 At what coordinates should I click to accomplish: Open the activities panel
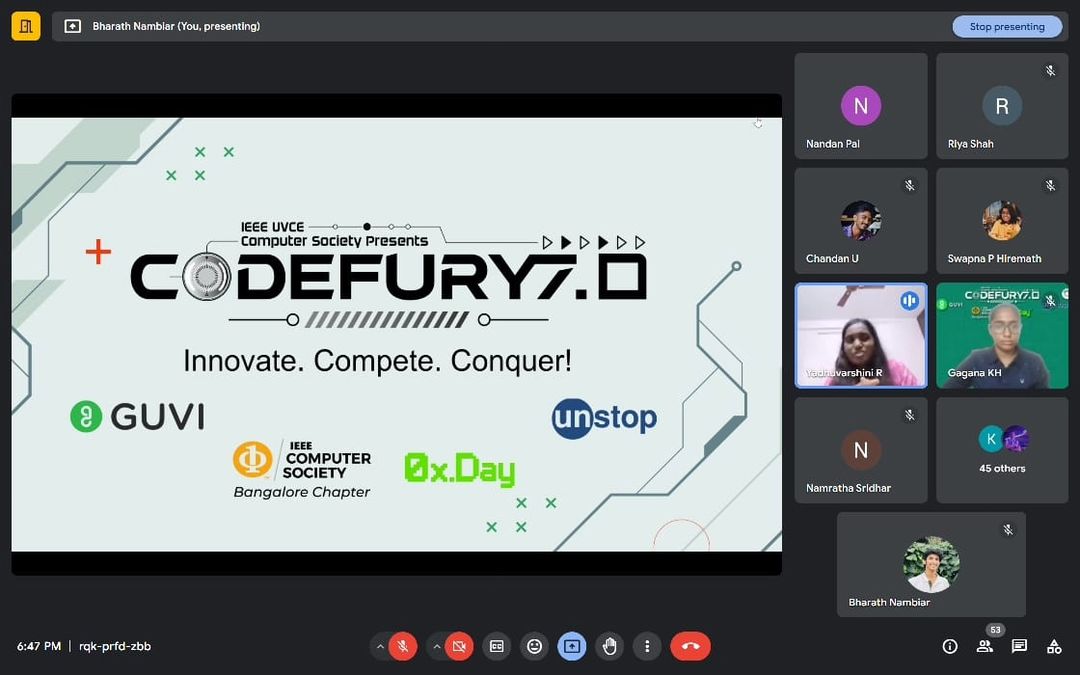[x=1054, y=646]
